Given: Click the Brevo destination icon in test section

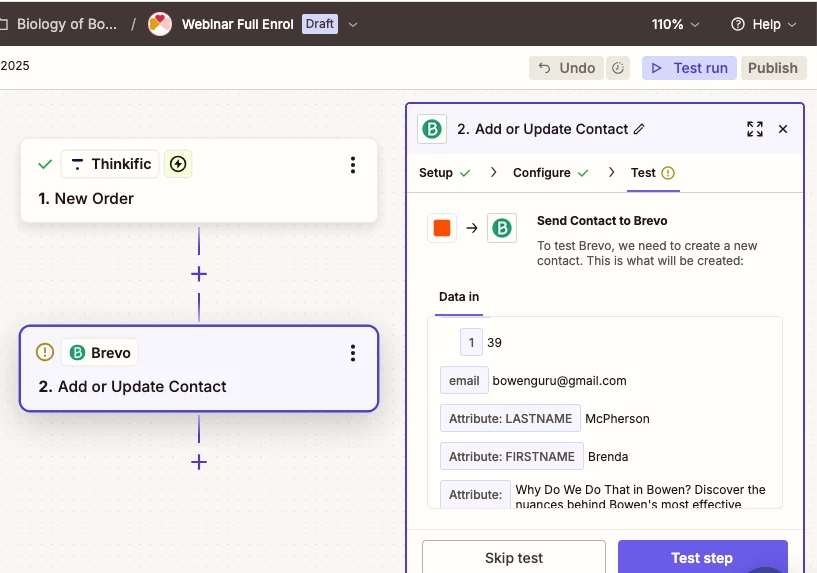Looking at the screenshot, I should tap(502, 228).
